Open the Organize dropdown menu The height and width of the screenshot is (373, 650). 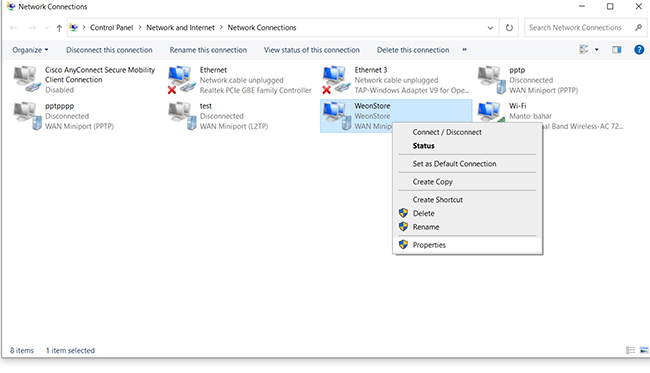coord(30,50)
